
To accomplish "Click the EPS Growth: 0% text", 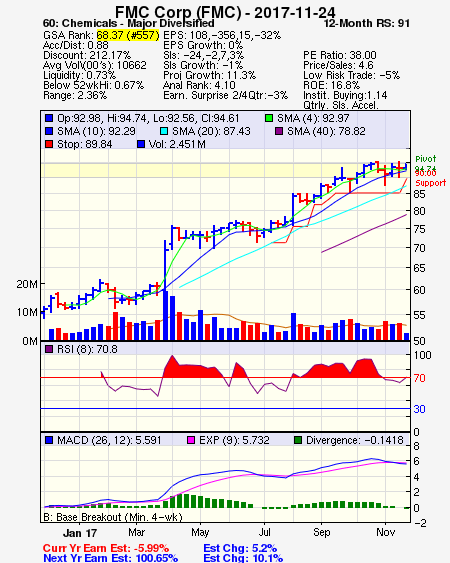I will coord(203,45).
